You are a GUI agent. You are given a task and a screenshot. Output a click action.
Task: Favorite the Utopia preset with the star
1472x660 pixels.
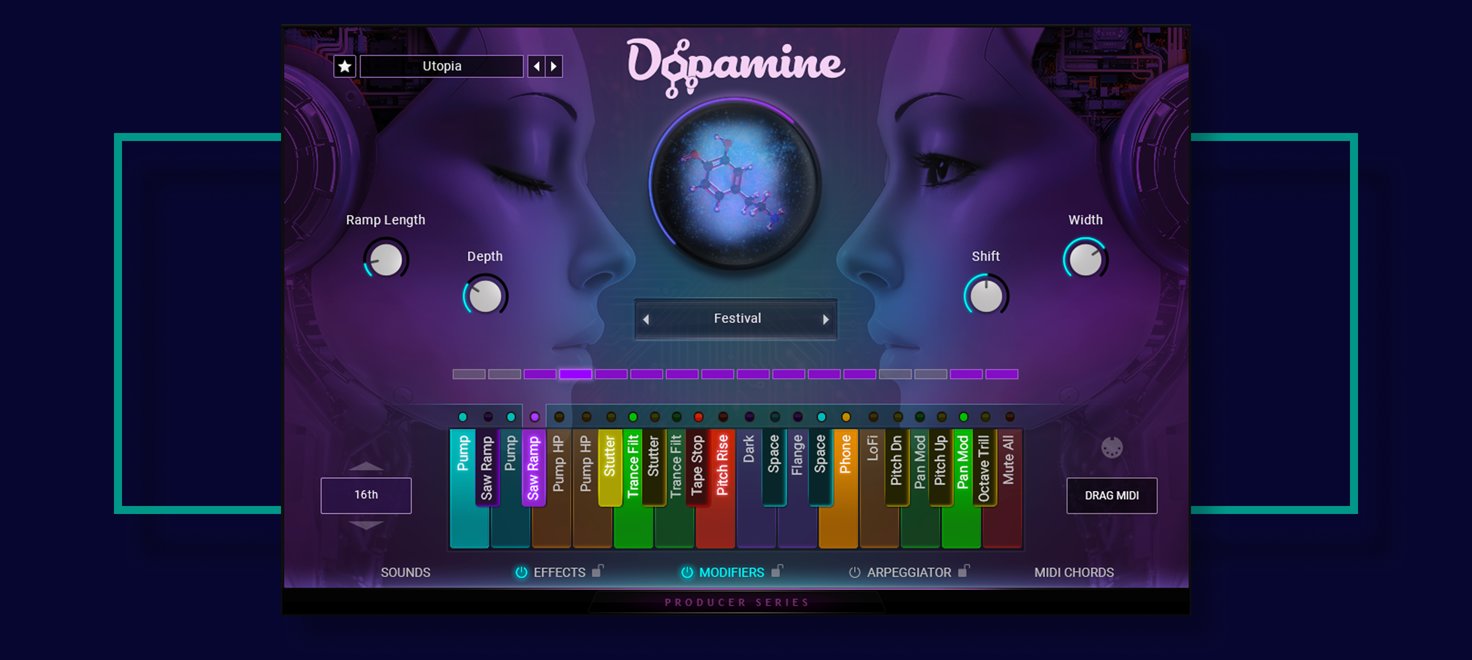[x=344, y=65]
